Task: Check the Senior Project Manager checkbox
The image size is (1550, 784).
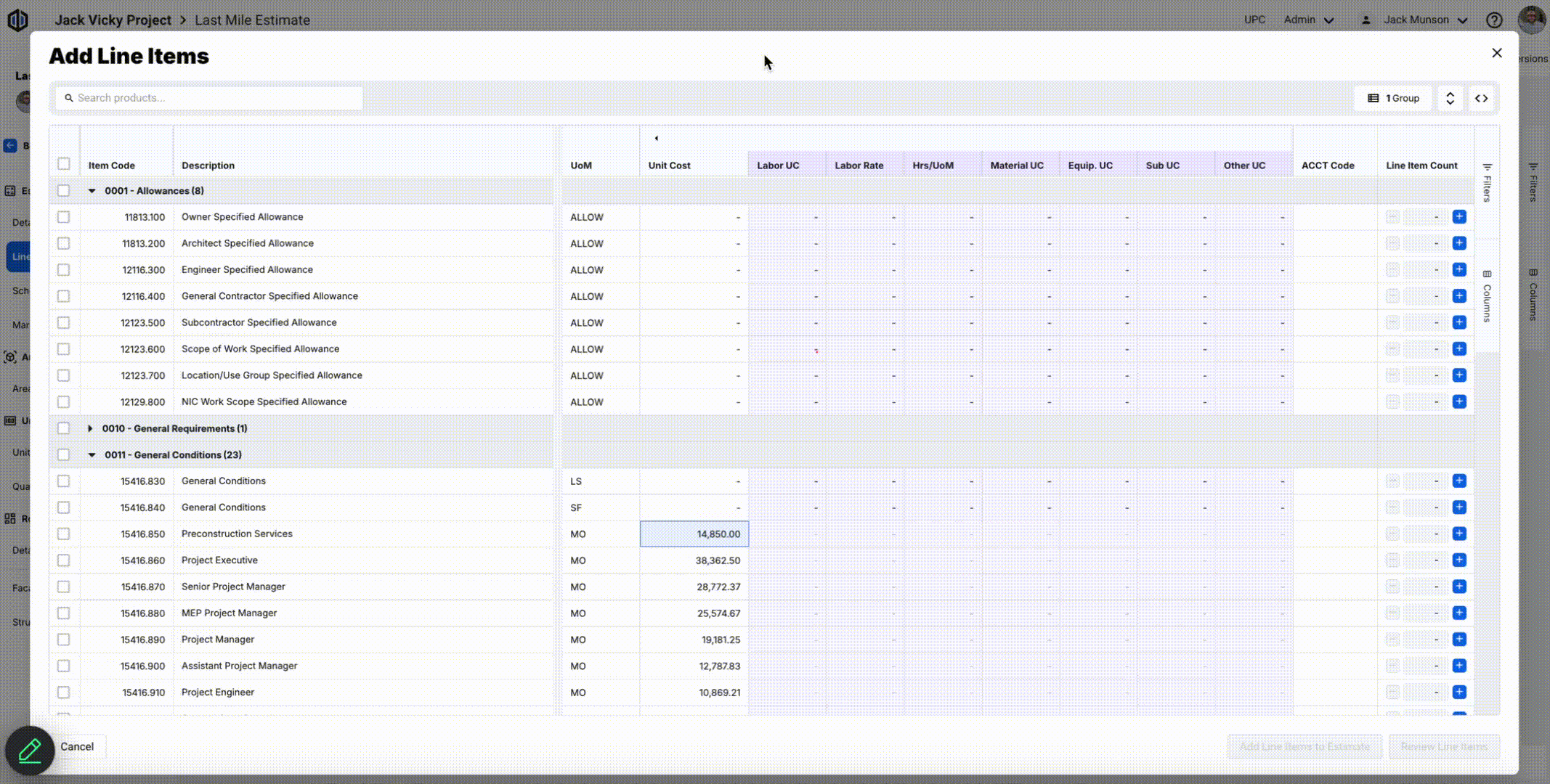Action: tap(64, 587)
